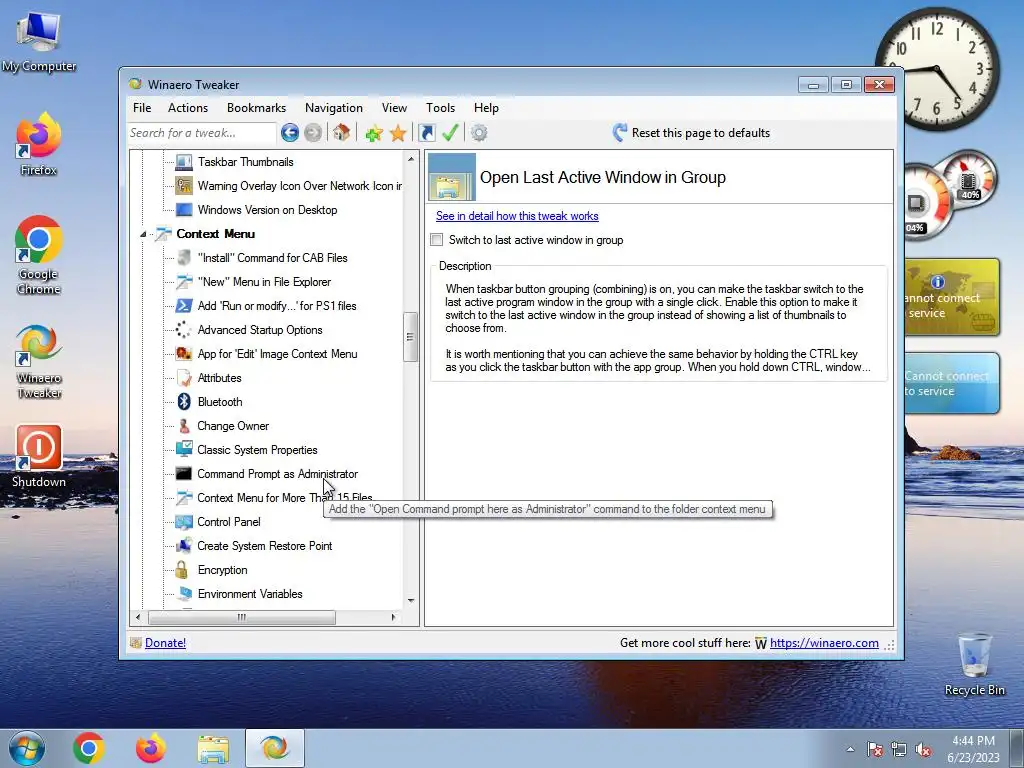Image resolution: width=1024 pixels, height=768 pixels.
Task: Click Winaero Tweaker desktop shortcut
Action: pos(39,361)
